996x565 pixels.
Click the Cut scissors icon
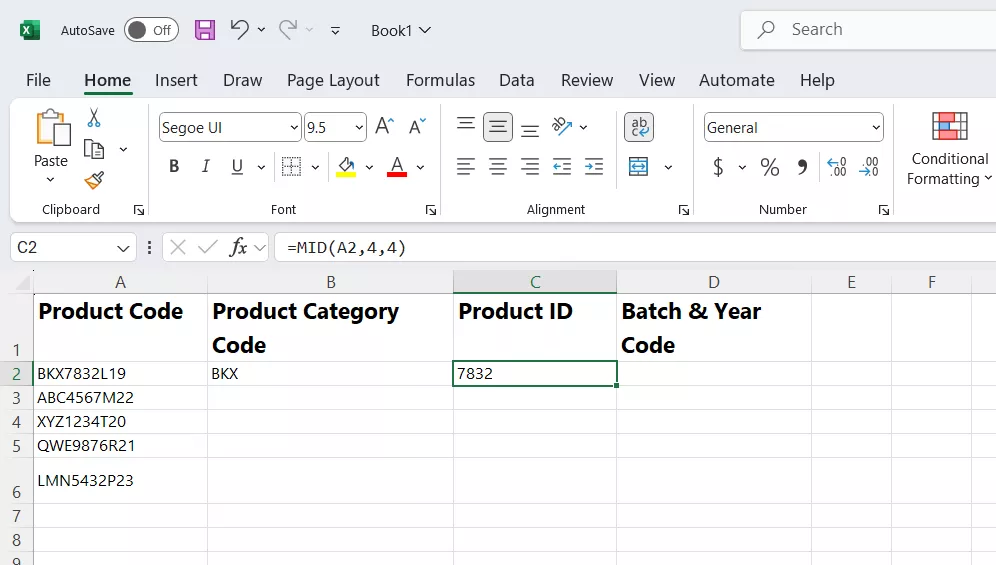point(94,118)
